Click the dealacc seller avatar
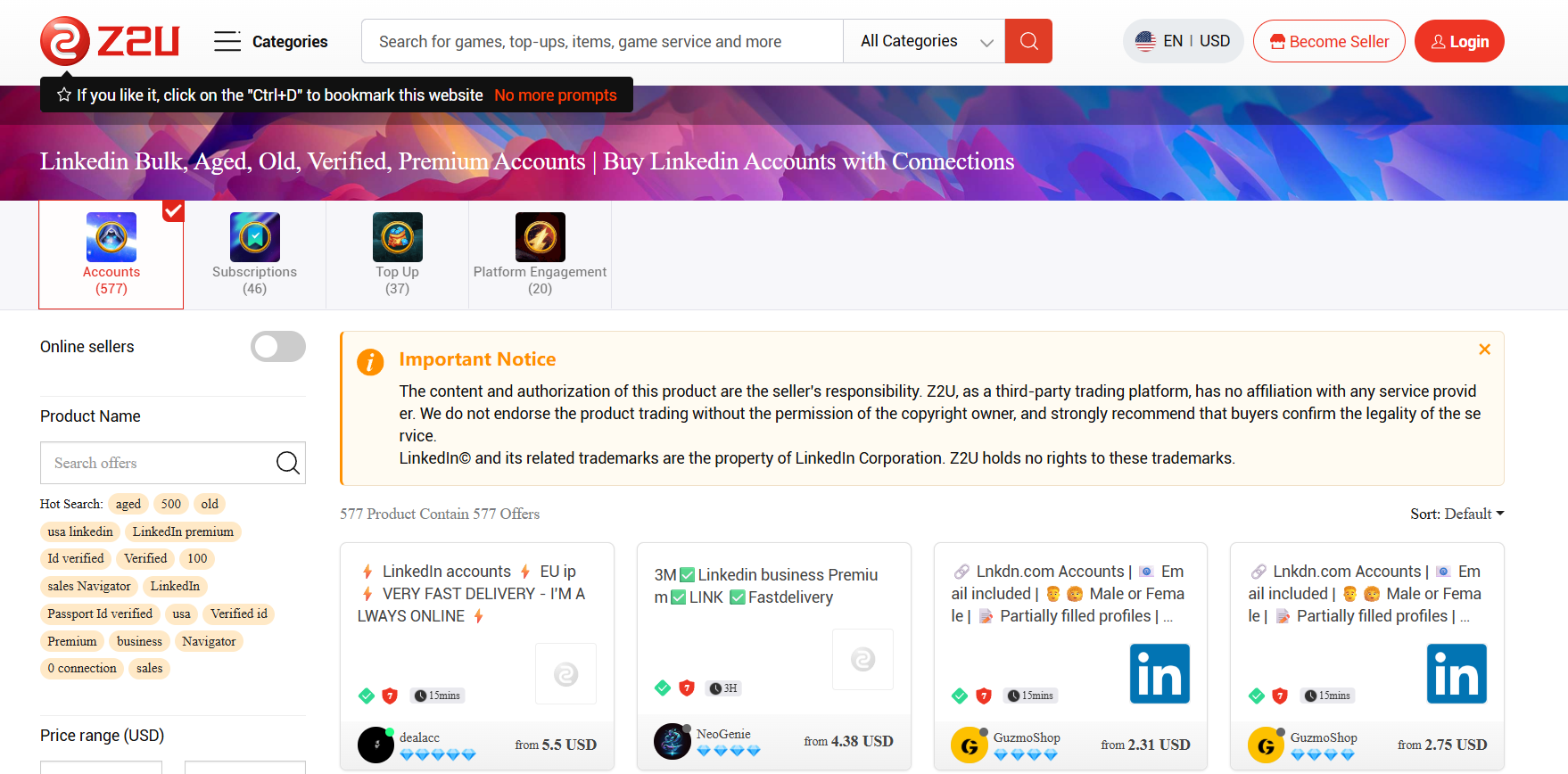This screenshot has width=1568, height=774. click(x=375, y=745)
